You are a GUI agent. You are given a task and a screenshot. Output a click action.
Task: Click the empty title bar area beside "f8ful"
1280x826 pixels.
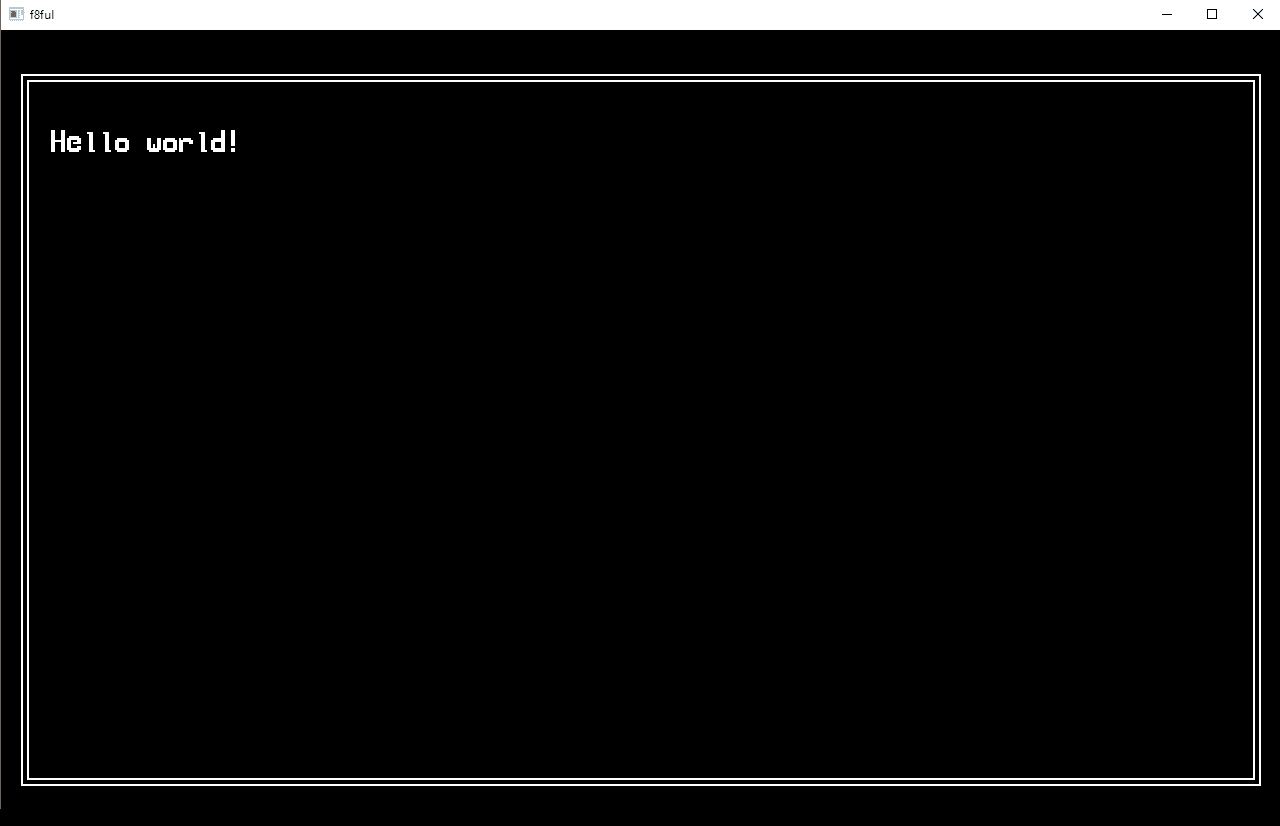(x=600, y=14)
